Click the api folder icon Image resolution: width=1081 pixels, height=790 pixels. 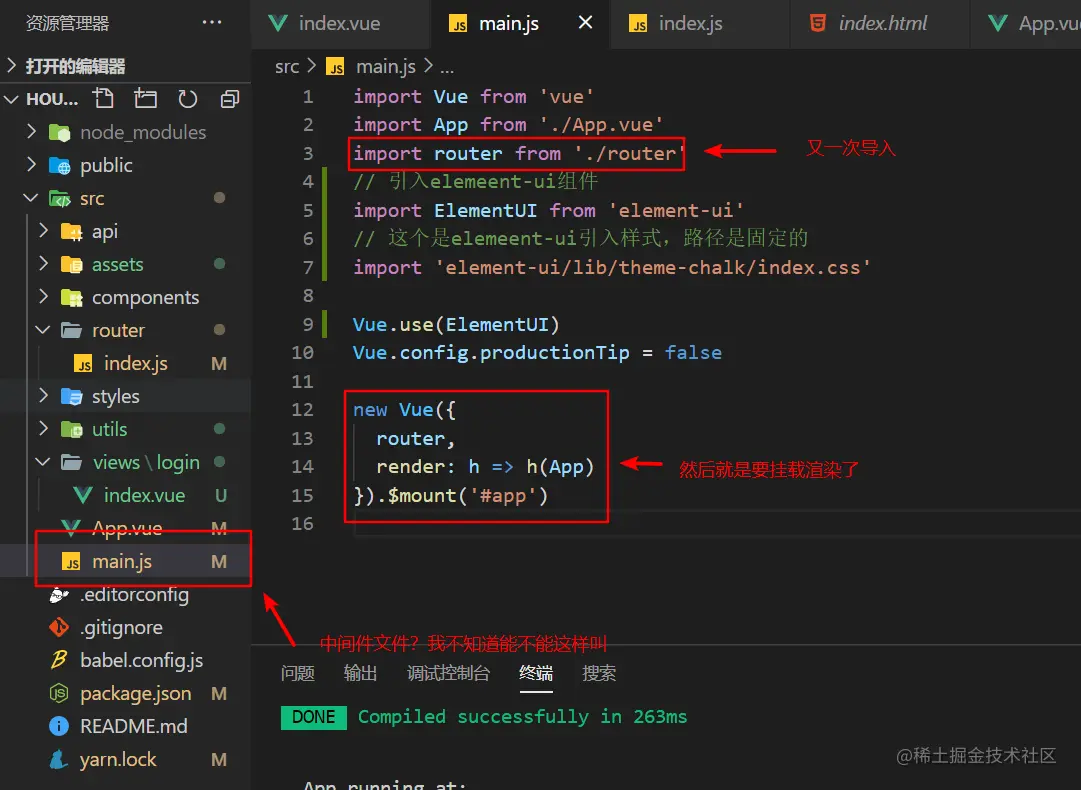point(72,232)
